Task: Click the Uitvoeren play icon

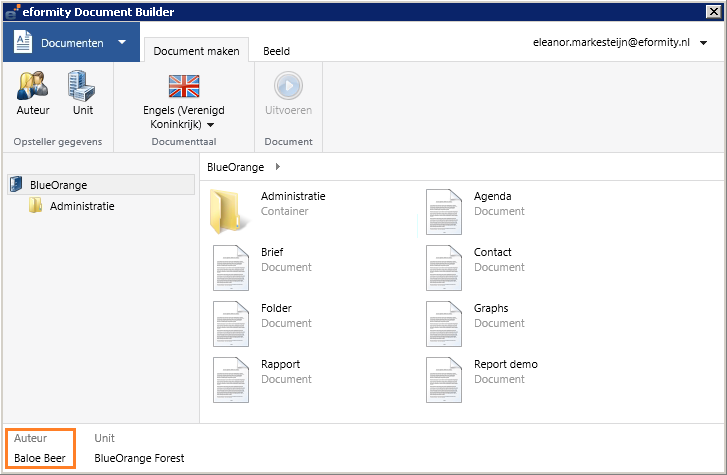Action: pos(288,85)
